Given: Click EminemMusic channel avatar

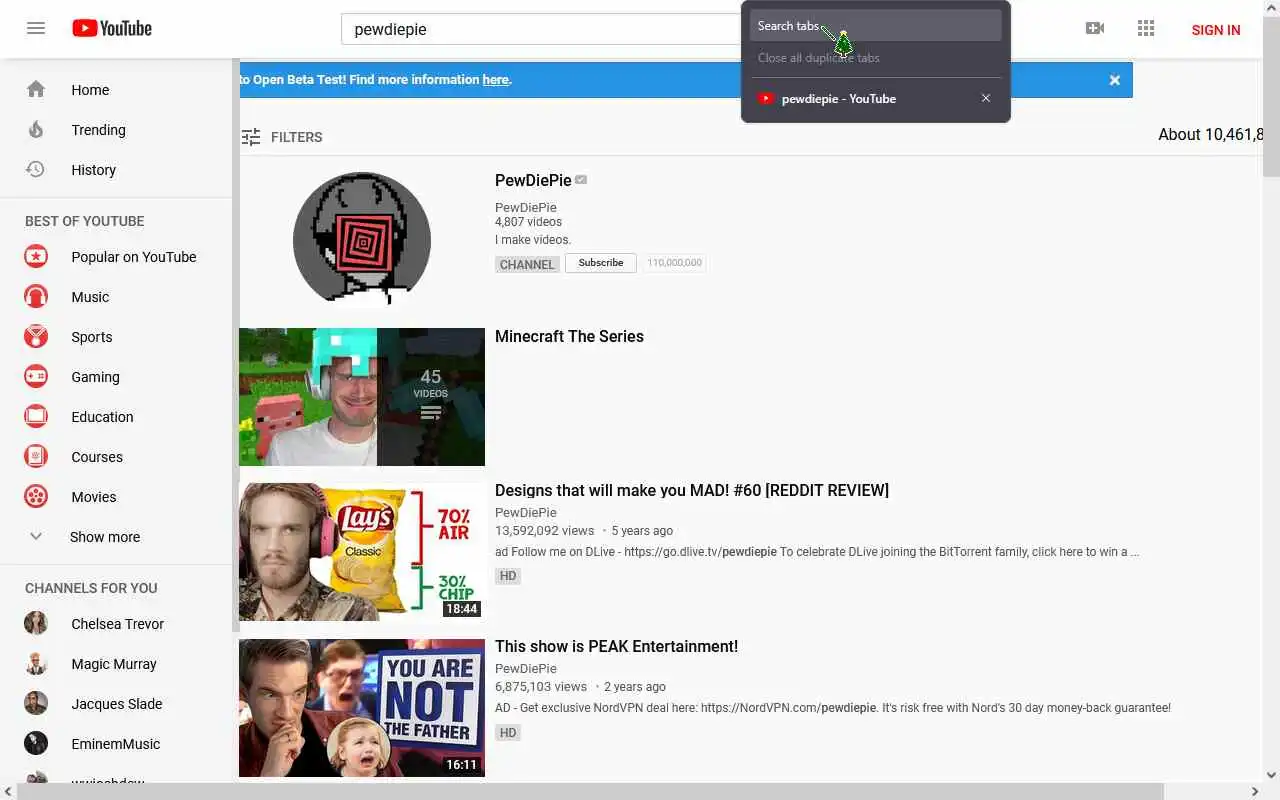Looking at the screenshot, I should click(x=36, y=743).
